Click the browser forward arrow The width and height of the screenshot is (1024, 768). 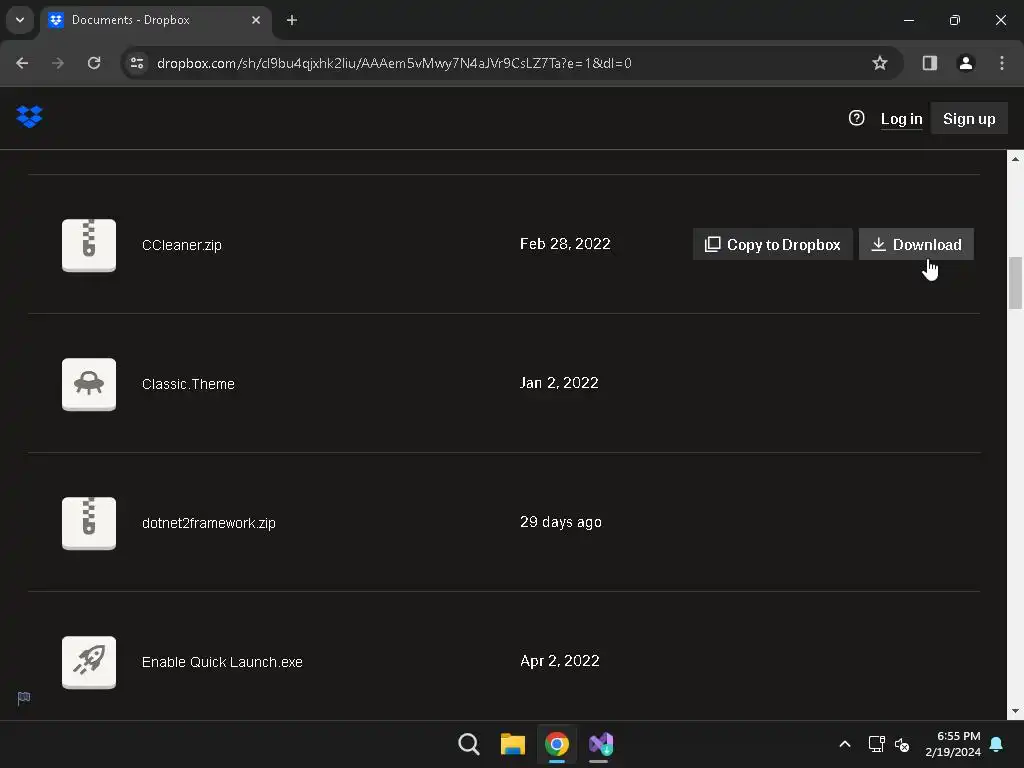tap(58, 63)
